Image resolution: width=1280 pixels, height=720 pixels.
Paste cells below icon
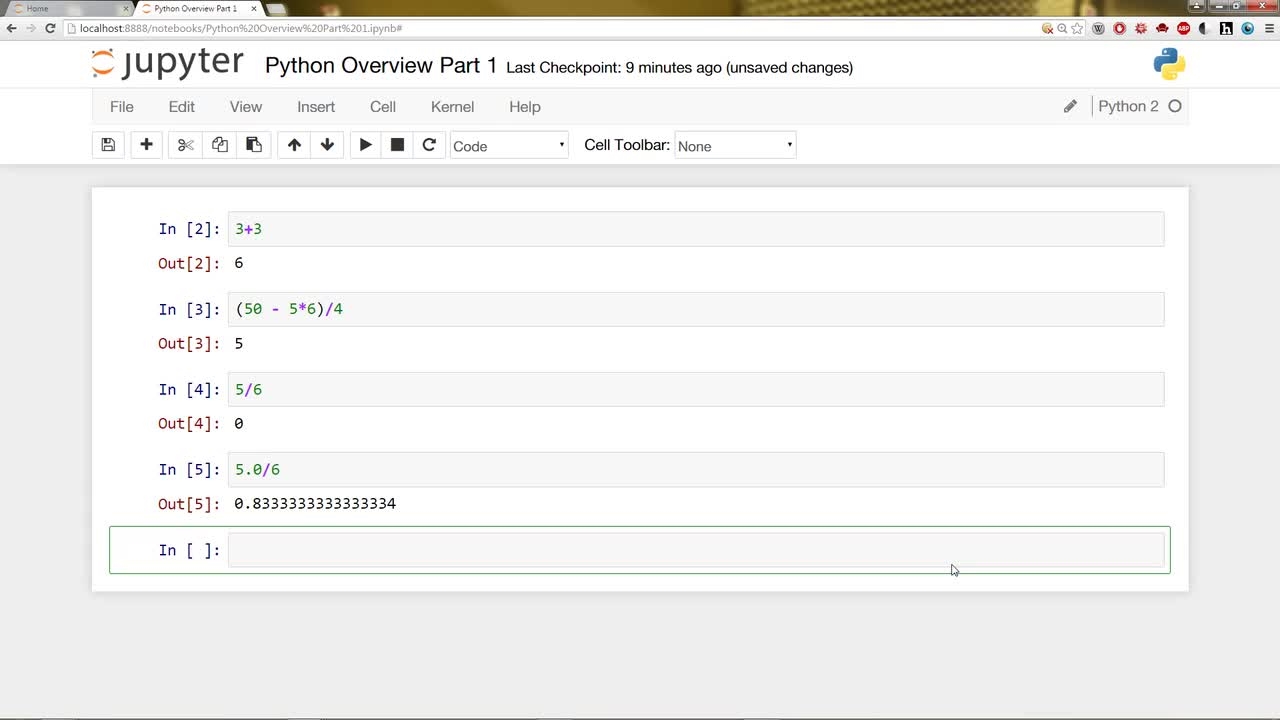pos(254,145)
